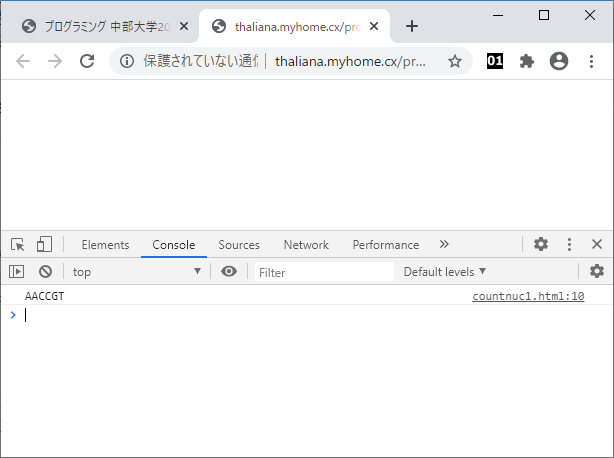614x458 pixels.
Task: Click the eye icon for live expression
Action: pyautogui.click(x=229, y=271)
